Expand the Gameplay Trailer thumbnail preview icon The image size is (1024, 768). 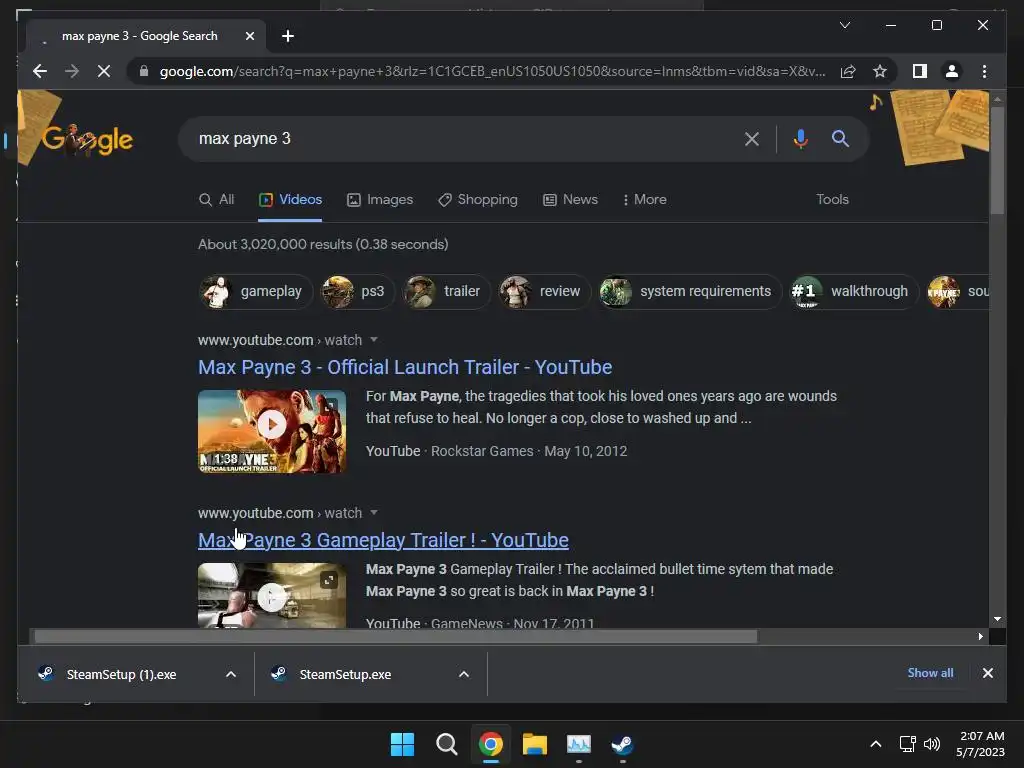328,580
